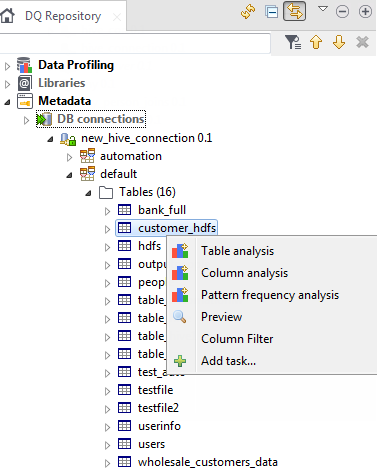377x469 pixels.
Task: Click the green plus Add task icon
Action: [180, 361]
